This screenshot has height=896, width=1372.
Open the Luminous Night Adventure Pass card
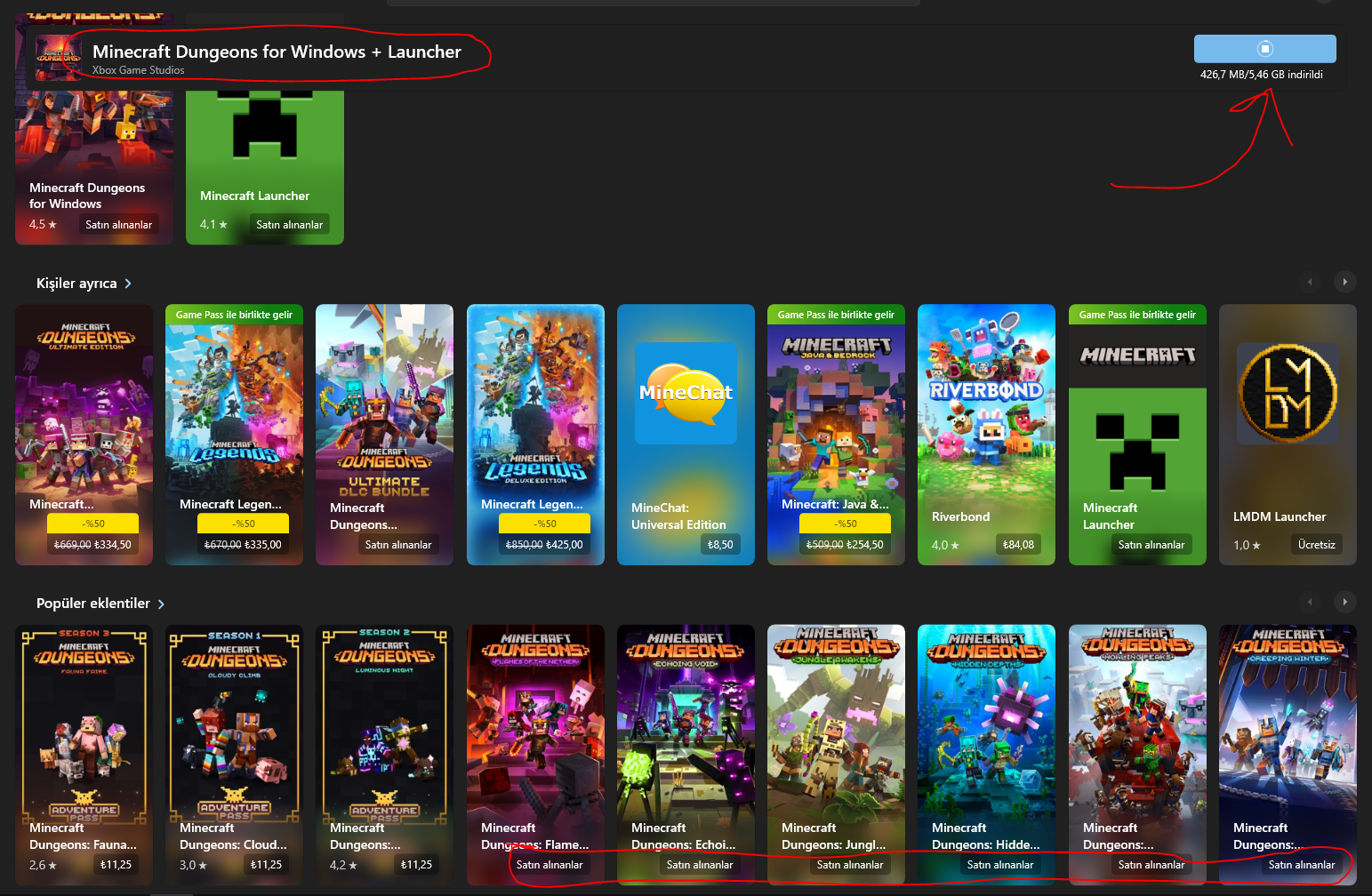click(x=384, y=755)
